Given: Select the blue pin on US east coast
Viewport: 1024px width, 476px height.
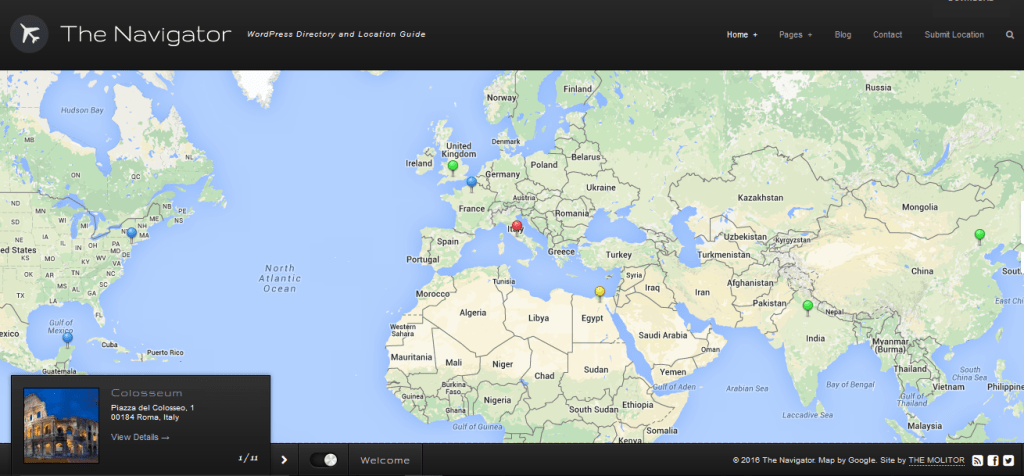Looking at the screenshot, I should point(131,234).
